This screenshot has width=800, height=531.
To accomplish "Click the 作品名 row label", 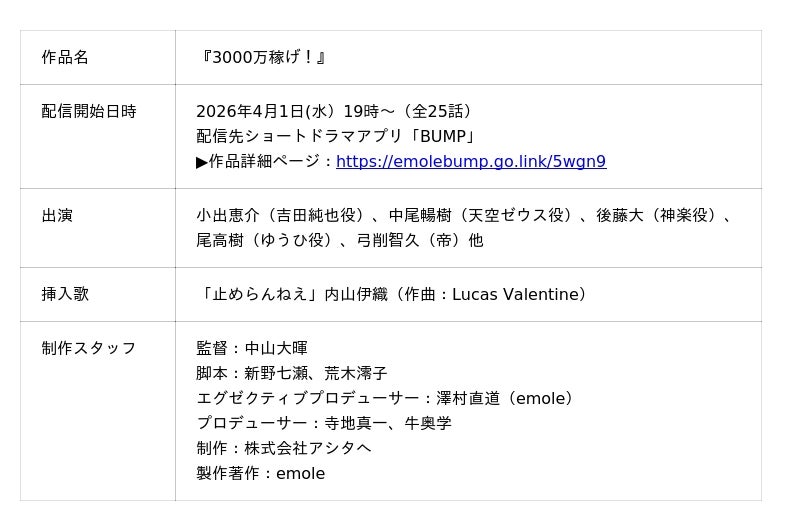I will coord(65,57).
